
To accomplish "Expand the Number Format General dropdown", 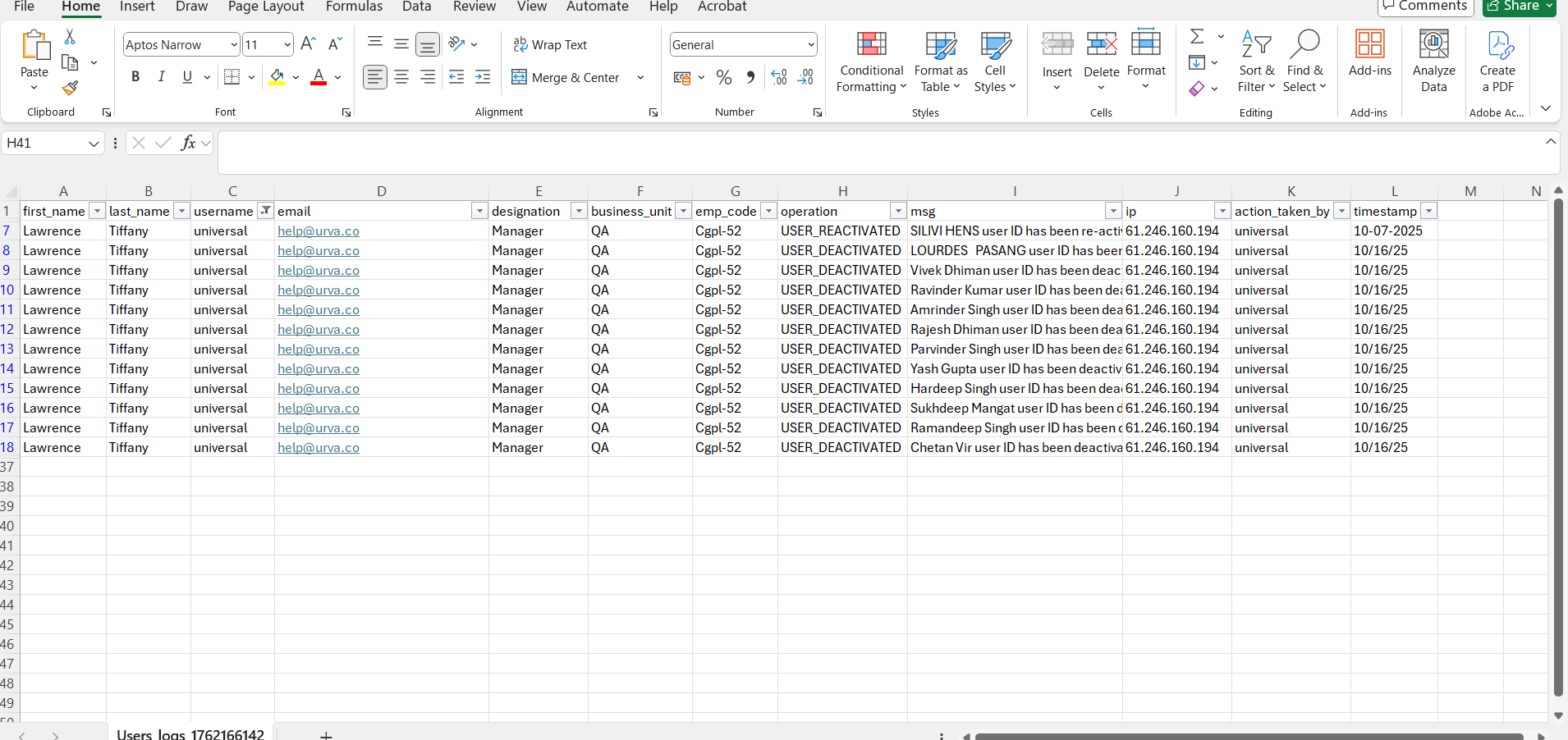I will [x=810, y=45].
